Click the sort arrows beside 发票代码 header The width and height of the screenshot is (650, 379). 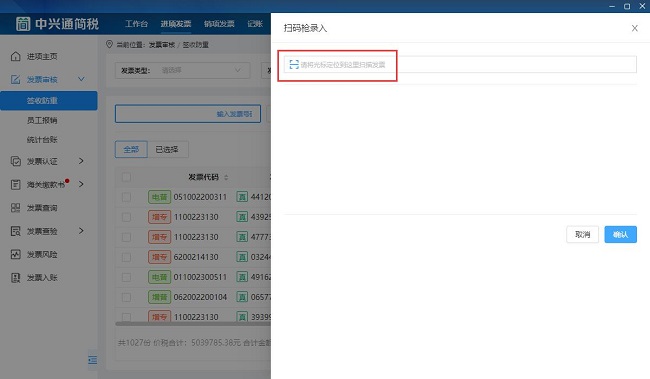226,177
